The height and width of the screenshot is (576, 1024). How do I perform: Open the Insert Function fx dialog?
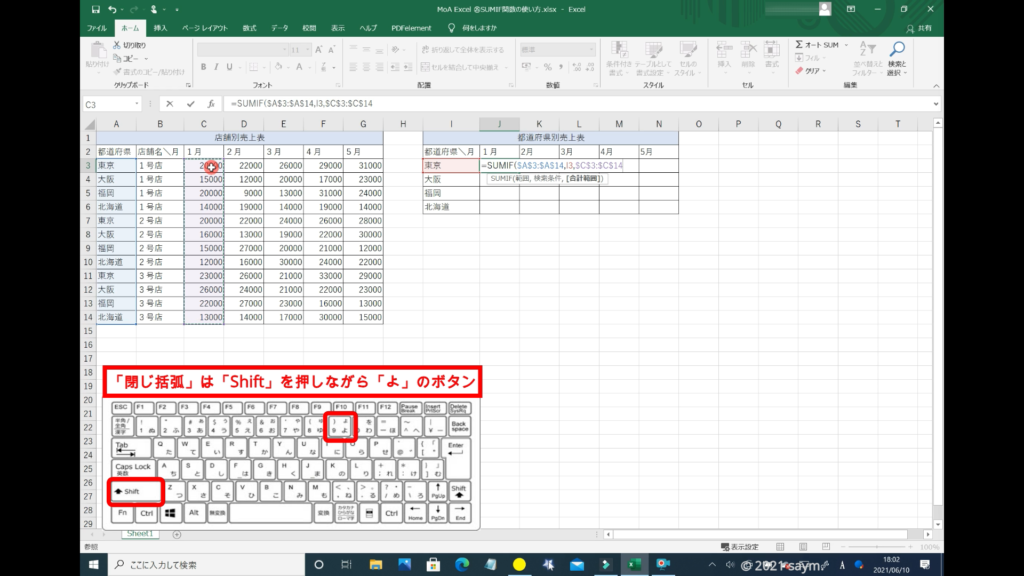click(x=211, y=104)
